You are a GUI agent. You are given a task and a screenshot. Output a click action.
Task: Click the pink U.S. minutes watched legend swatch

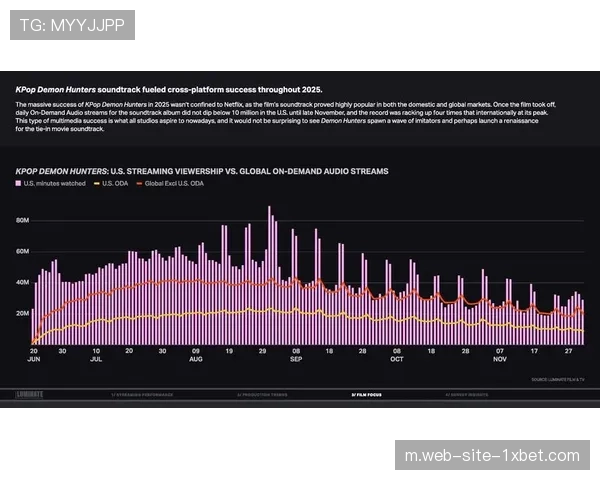click(19, 185)
